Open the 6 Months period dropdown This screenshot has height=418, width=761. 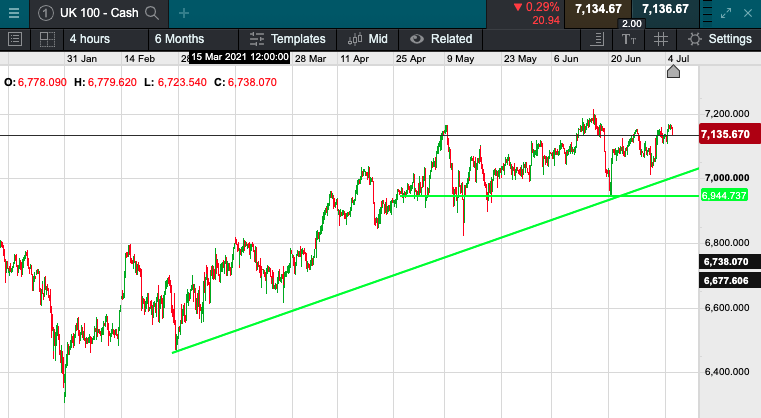tap(194, 39)
